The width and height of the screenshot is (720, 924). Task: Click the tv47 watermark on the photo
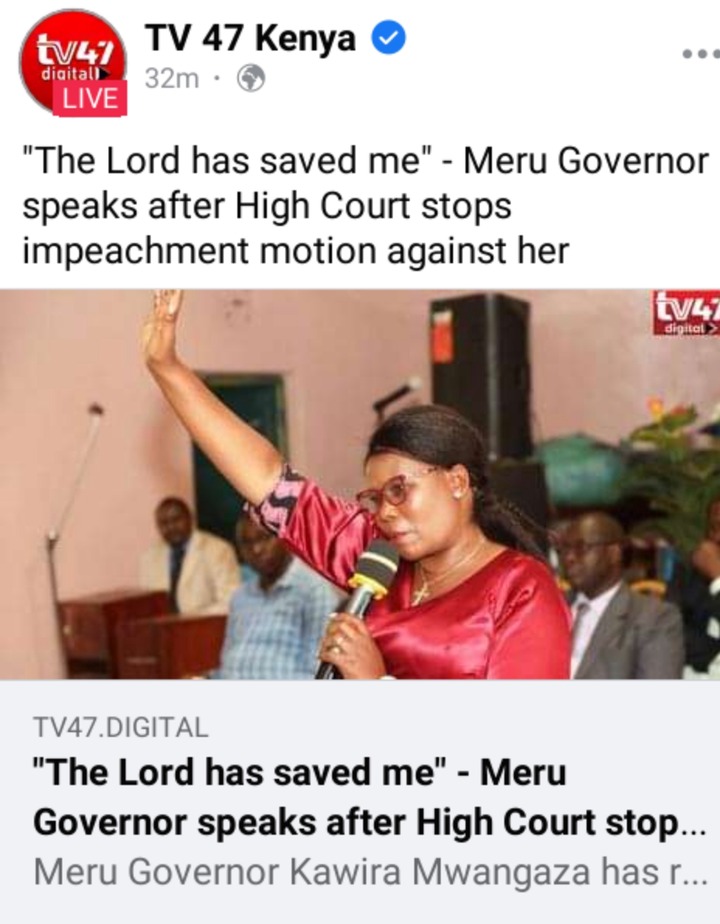(x=686, y=313)
